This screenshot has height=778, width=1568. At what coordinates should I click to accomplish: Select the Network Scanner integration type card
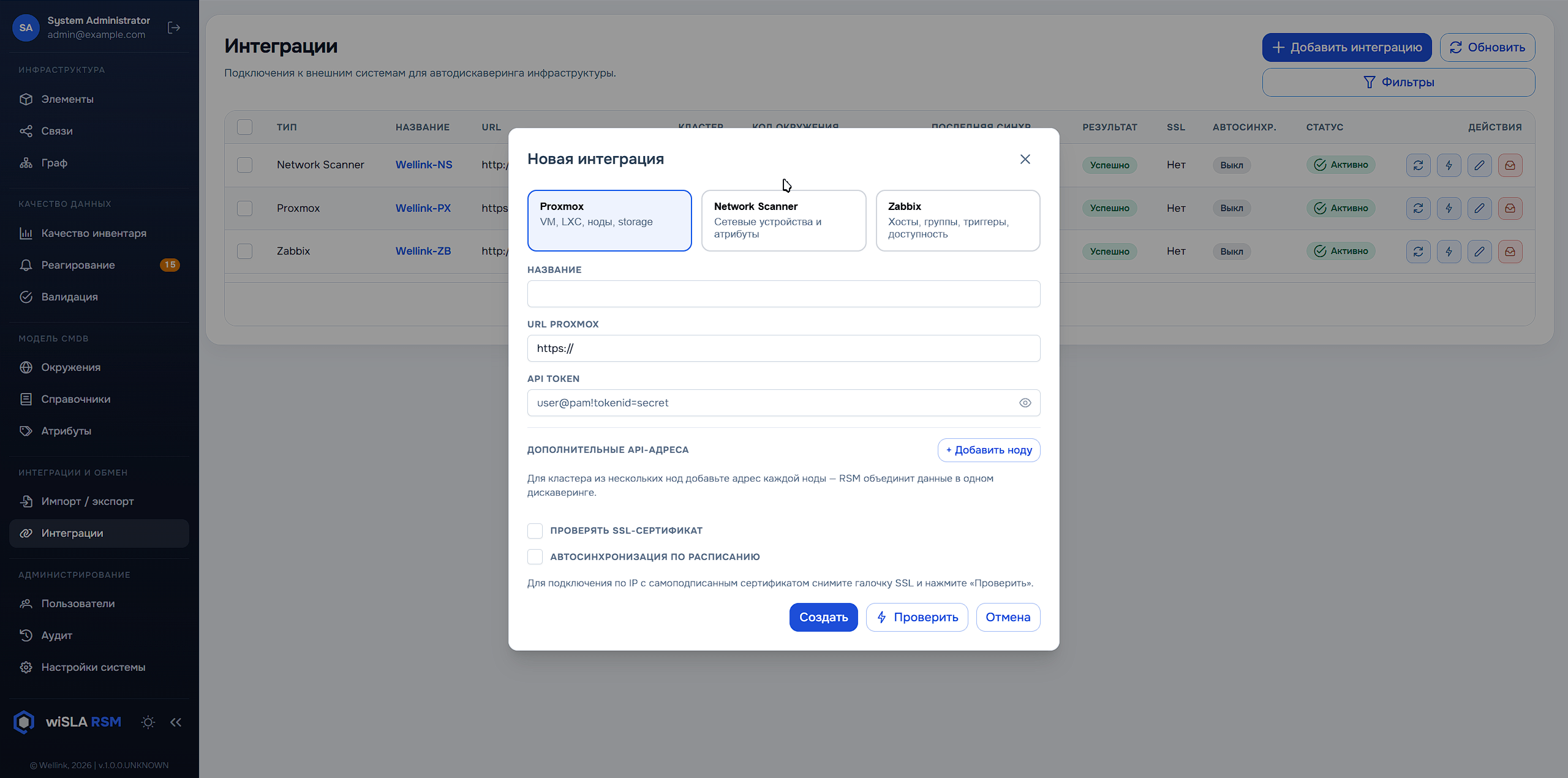click(783, 220)
